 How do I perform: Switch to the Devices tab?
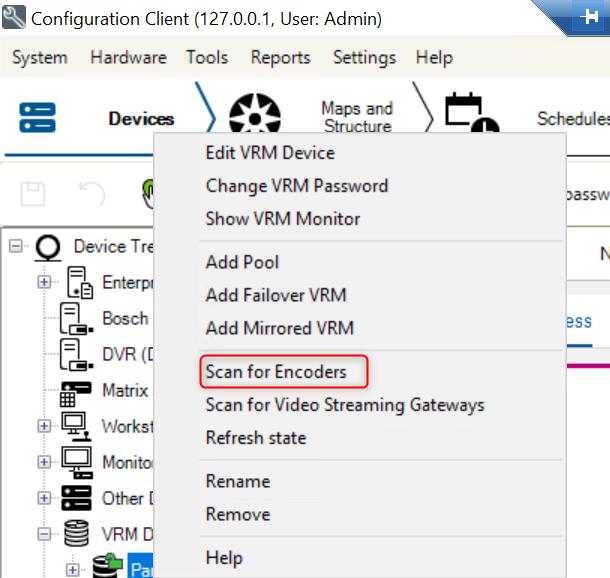(x=141, y=119)
